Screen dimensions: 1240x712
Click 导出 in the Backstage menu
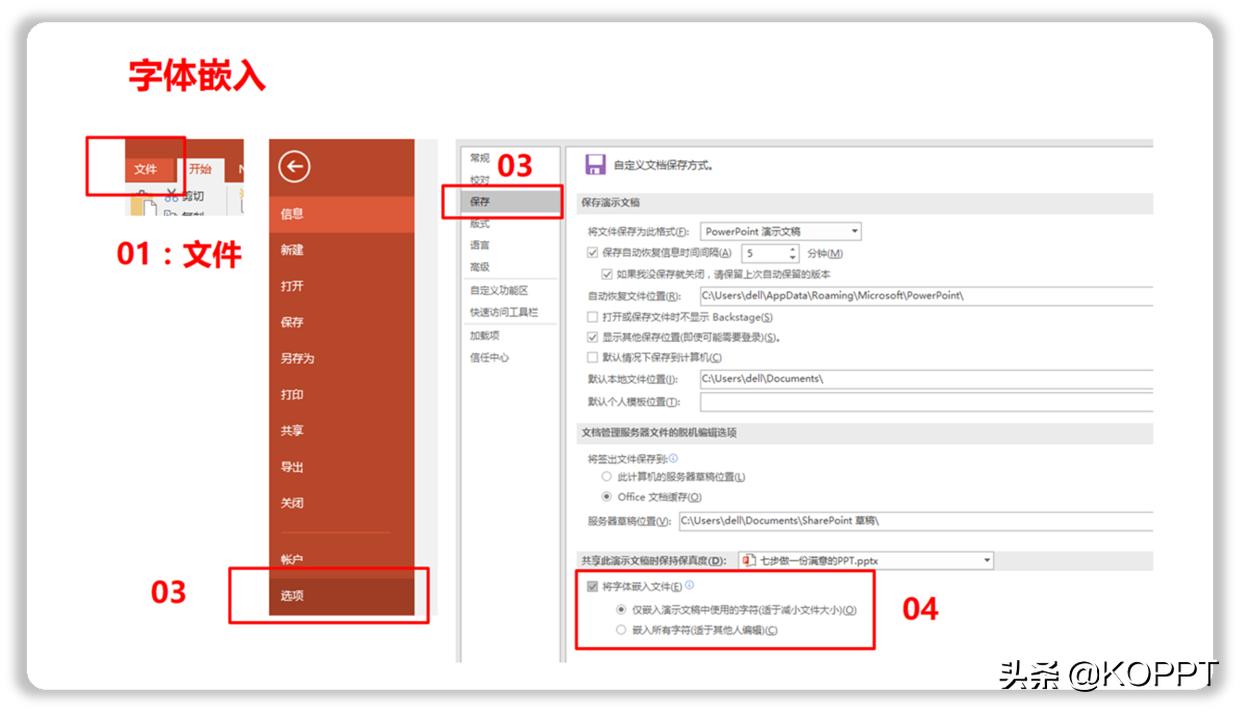(290, 465)
